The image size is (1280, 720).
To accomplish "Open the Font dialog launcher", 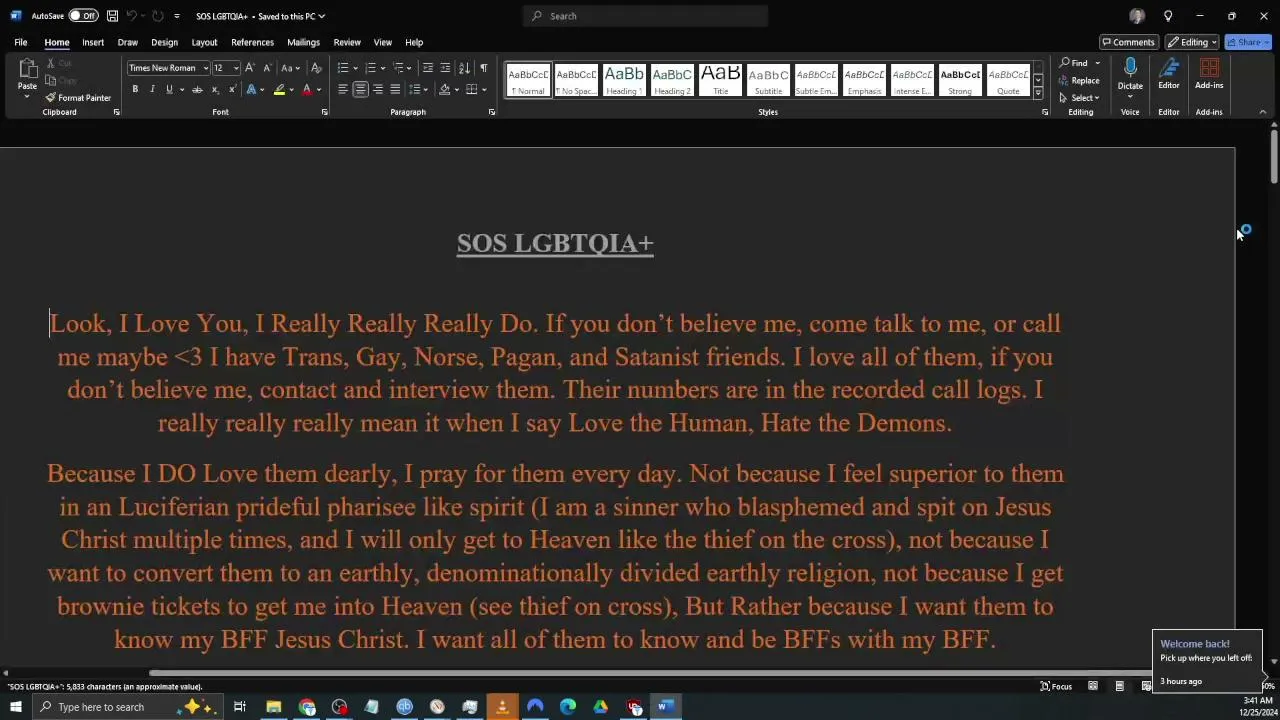I will pyautogui.click(x=324, y=112).
